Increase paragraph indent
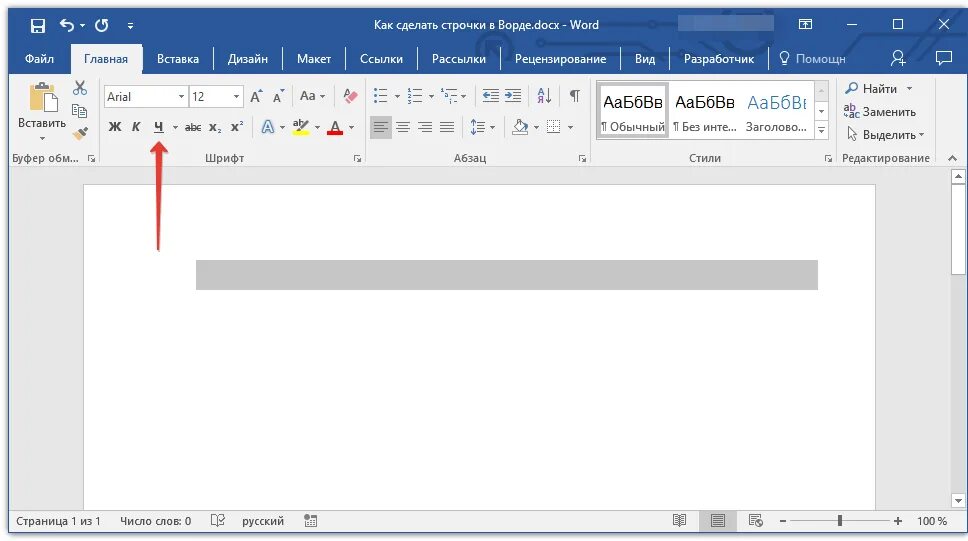 (513, 96)
